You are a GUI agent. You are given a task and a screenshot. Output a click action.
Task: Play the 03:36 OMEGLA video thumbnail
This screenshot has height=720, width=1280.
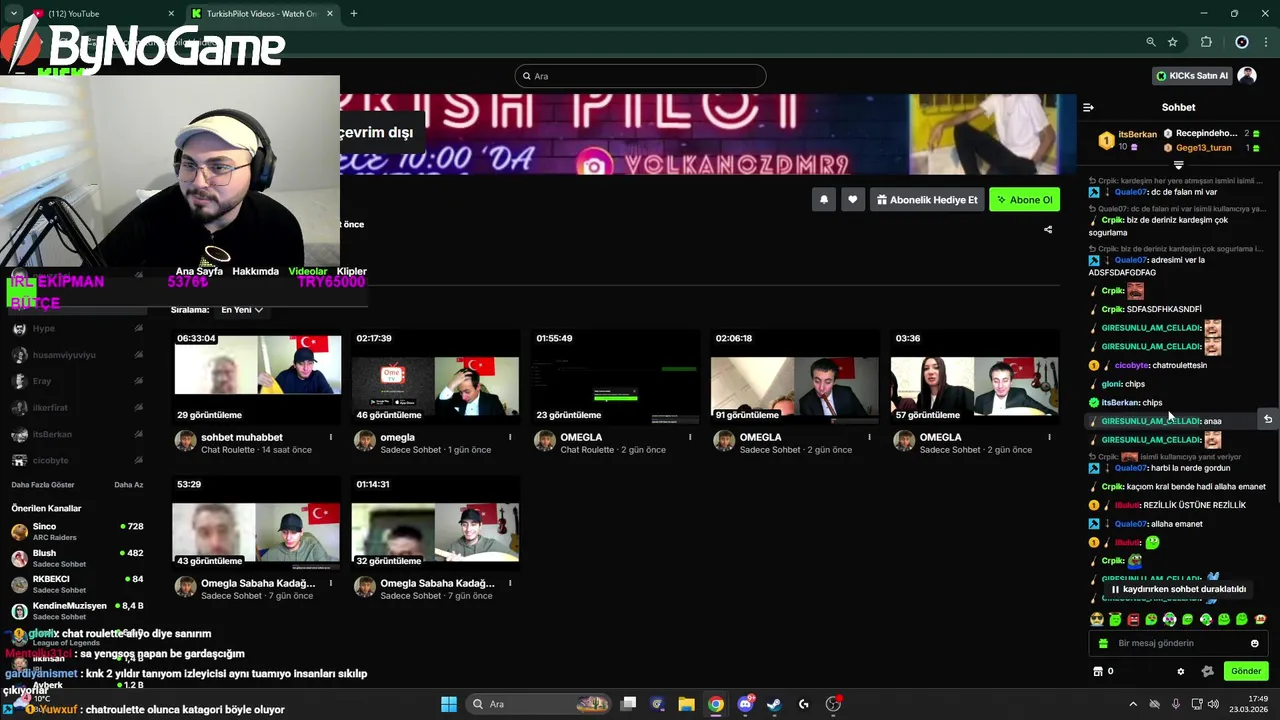[x=975, y=377]
